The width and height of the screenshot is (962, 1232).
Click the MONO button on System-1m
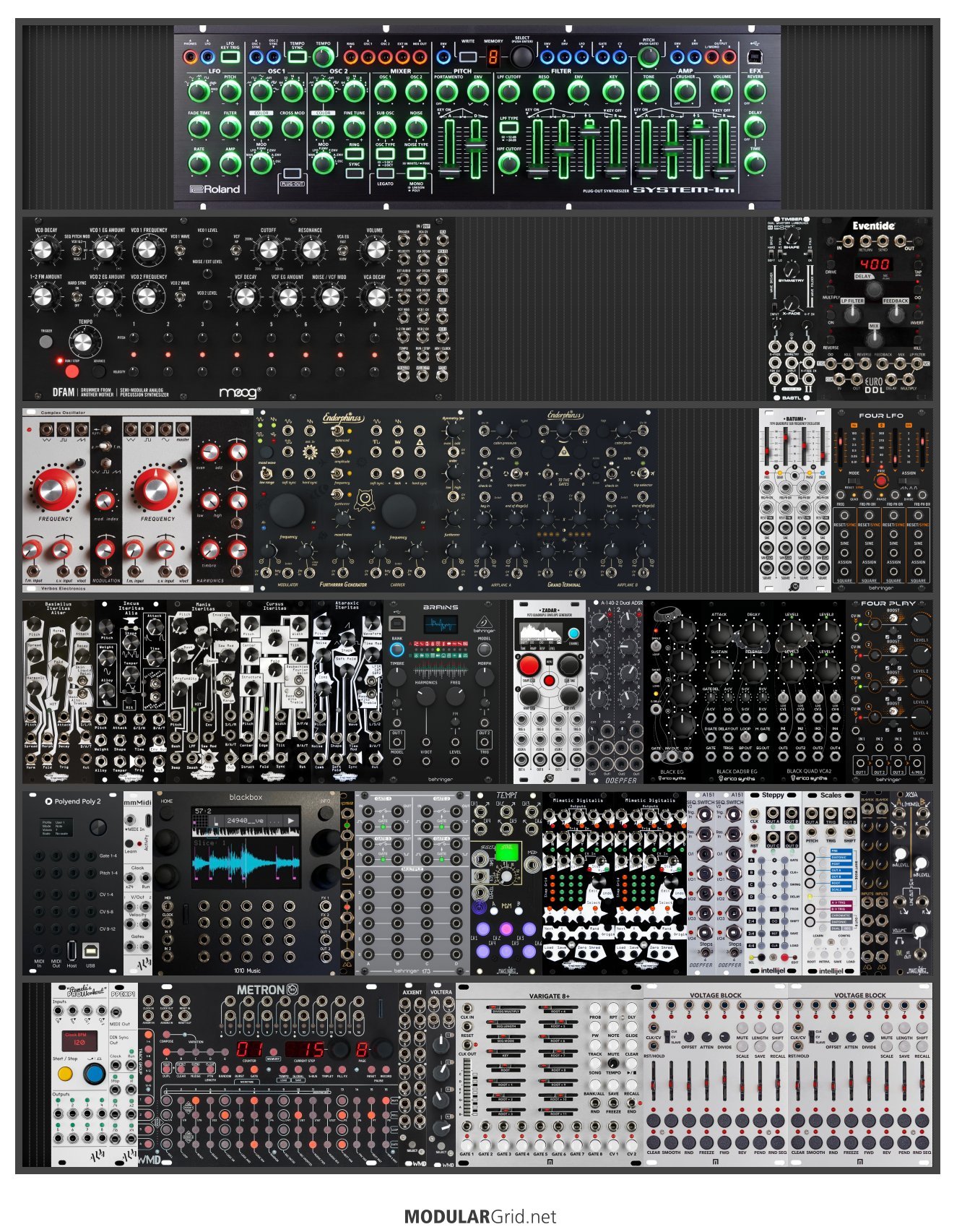pyautogui.click(x=416, y=174)
